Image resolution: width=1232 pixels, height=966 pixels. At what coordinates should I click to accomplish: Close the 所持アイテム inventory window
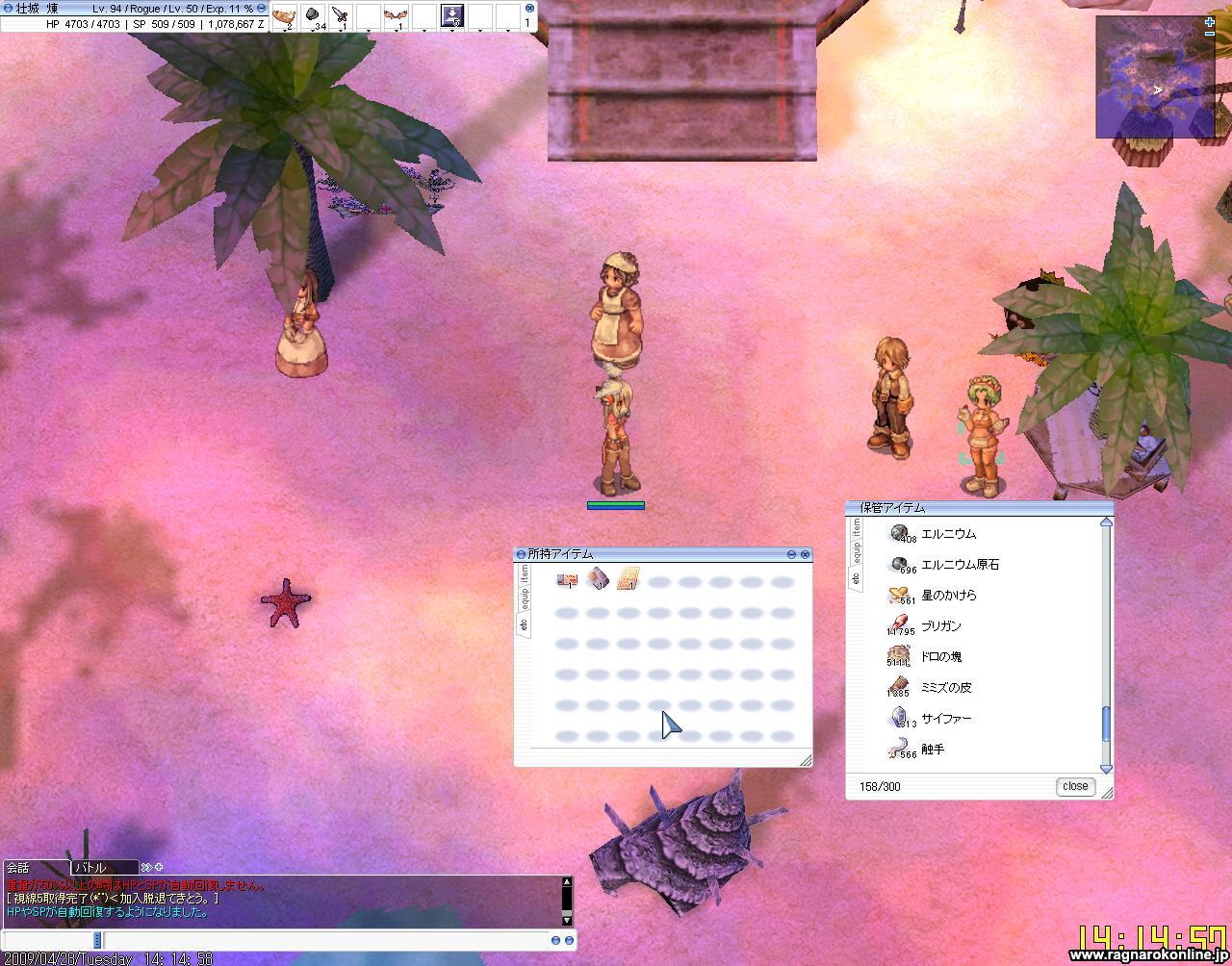[x=806, y=554]
